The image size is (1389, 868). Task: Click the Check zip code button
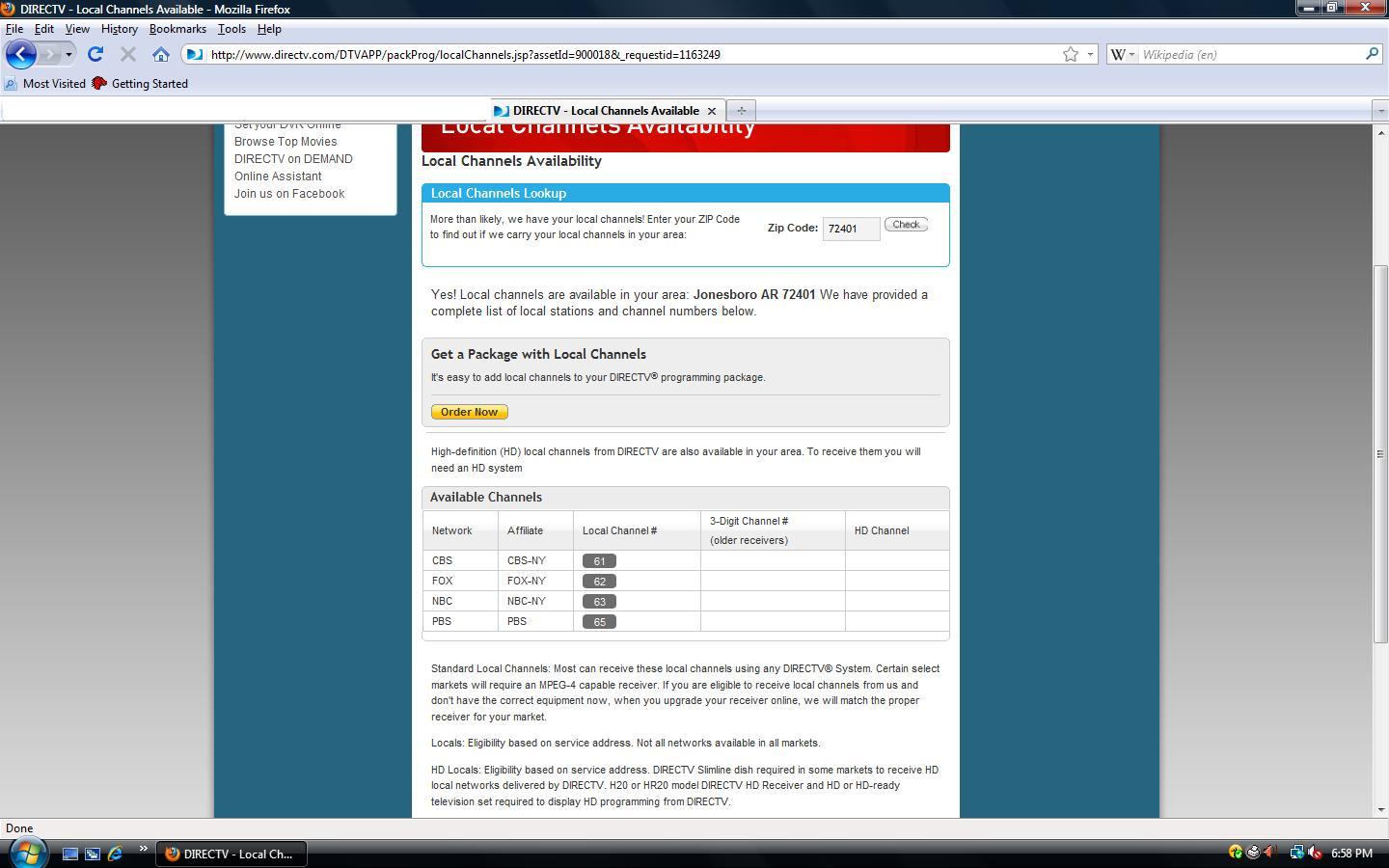pyautogui.click(x=906, y=225)
